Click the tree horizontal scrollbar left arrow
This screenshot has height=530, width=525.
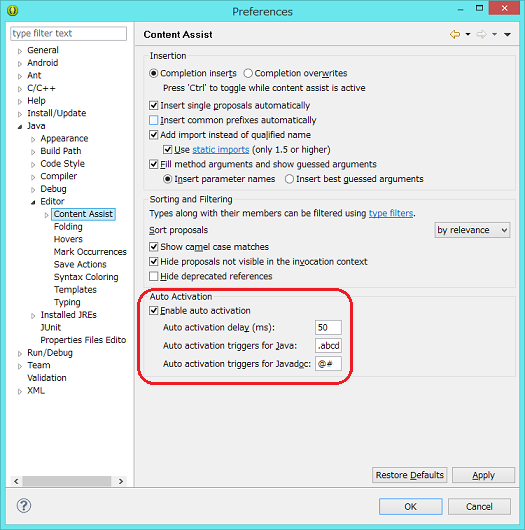(x=16, y=481)
